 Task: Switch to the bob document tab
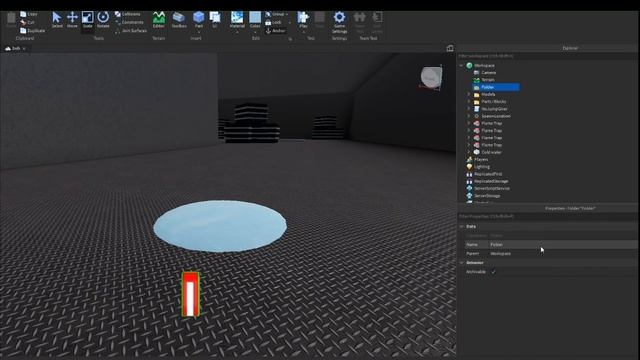point(16,48)
